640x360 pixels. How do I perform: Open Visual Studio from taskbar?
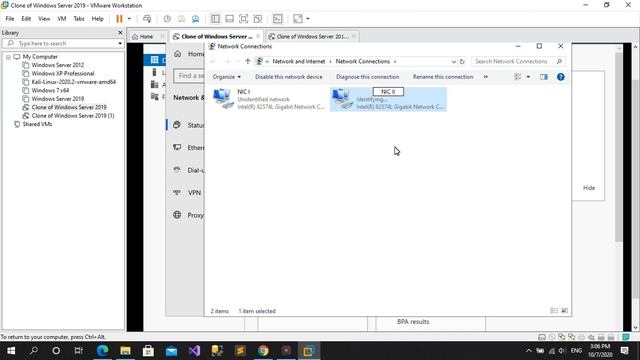click(194, 351)
